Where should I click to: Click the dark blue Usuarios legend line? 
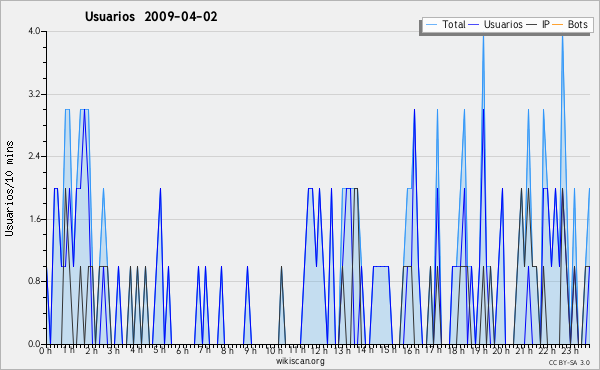click(x=474, y=24)
